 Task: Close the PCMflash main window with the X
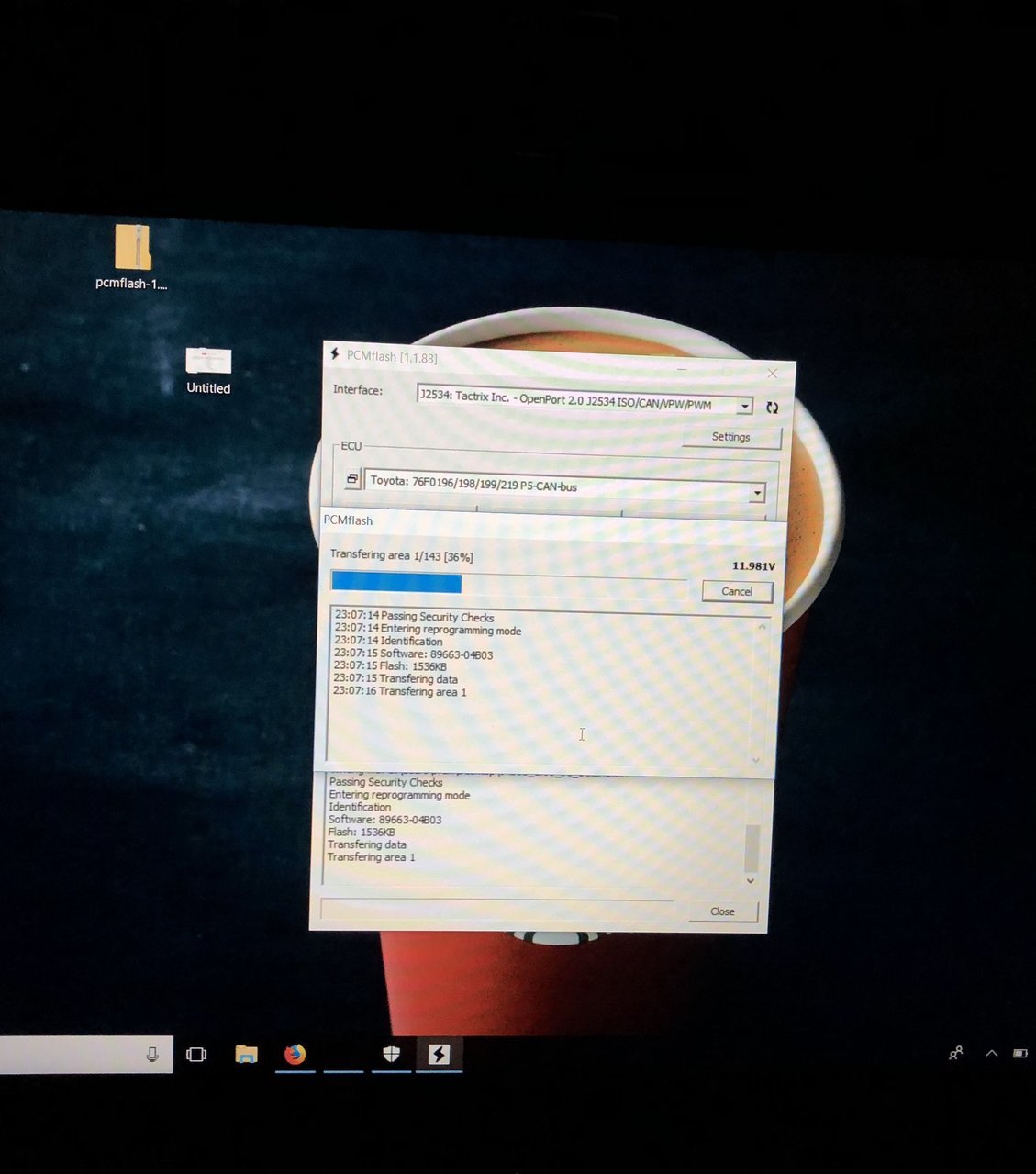point(772,374)
